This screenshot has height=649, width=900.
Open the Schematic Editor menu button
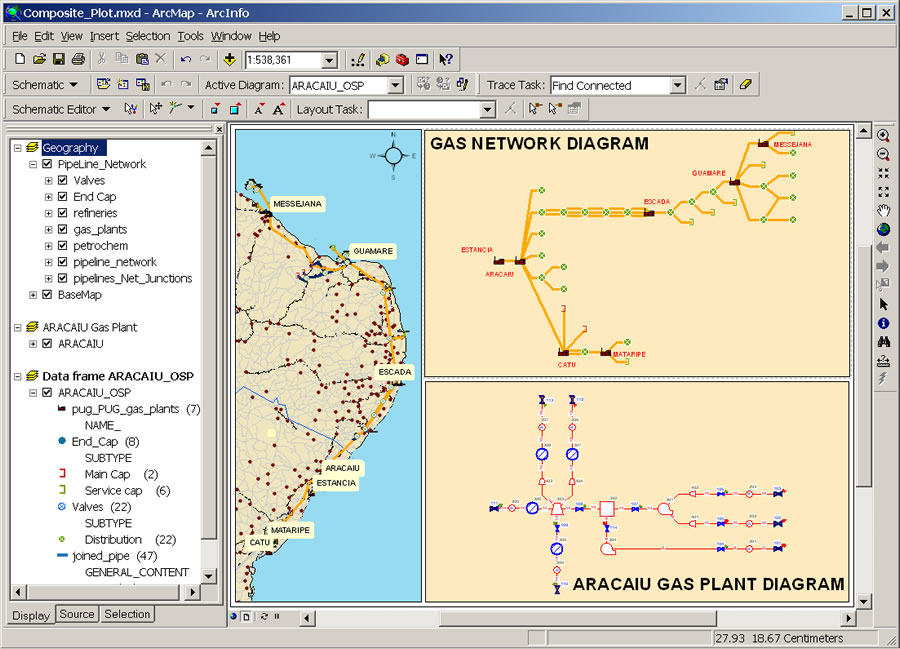pos(60,109)
